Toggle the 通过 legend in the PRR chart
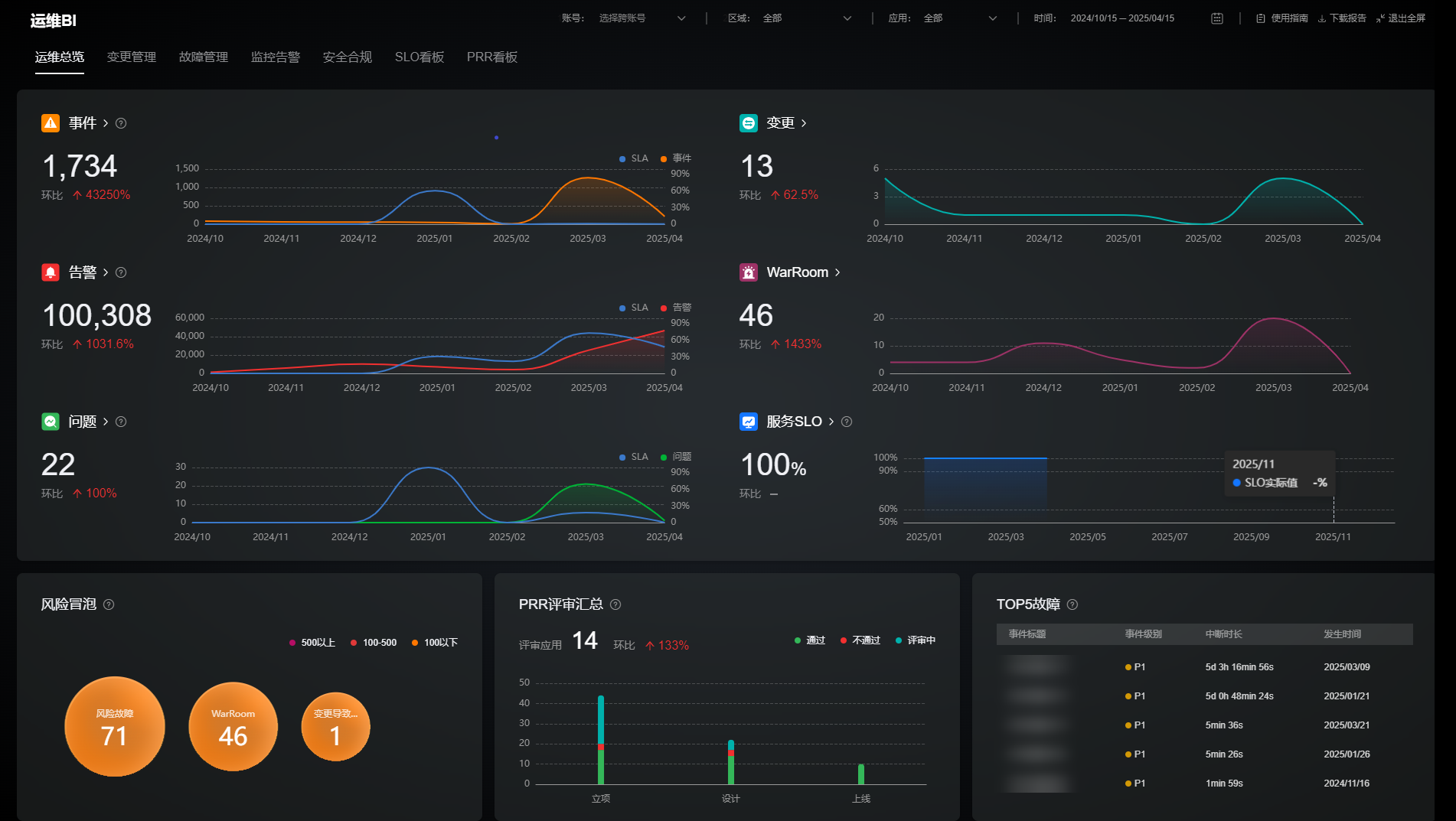 tap(810, 640)
